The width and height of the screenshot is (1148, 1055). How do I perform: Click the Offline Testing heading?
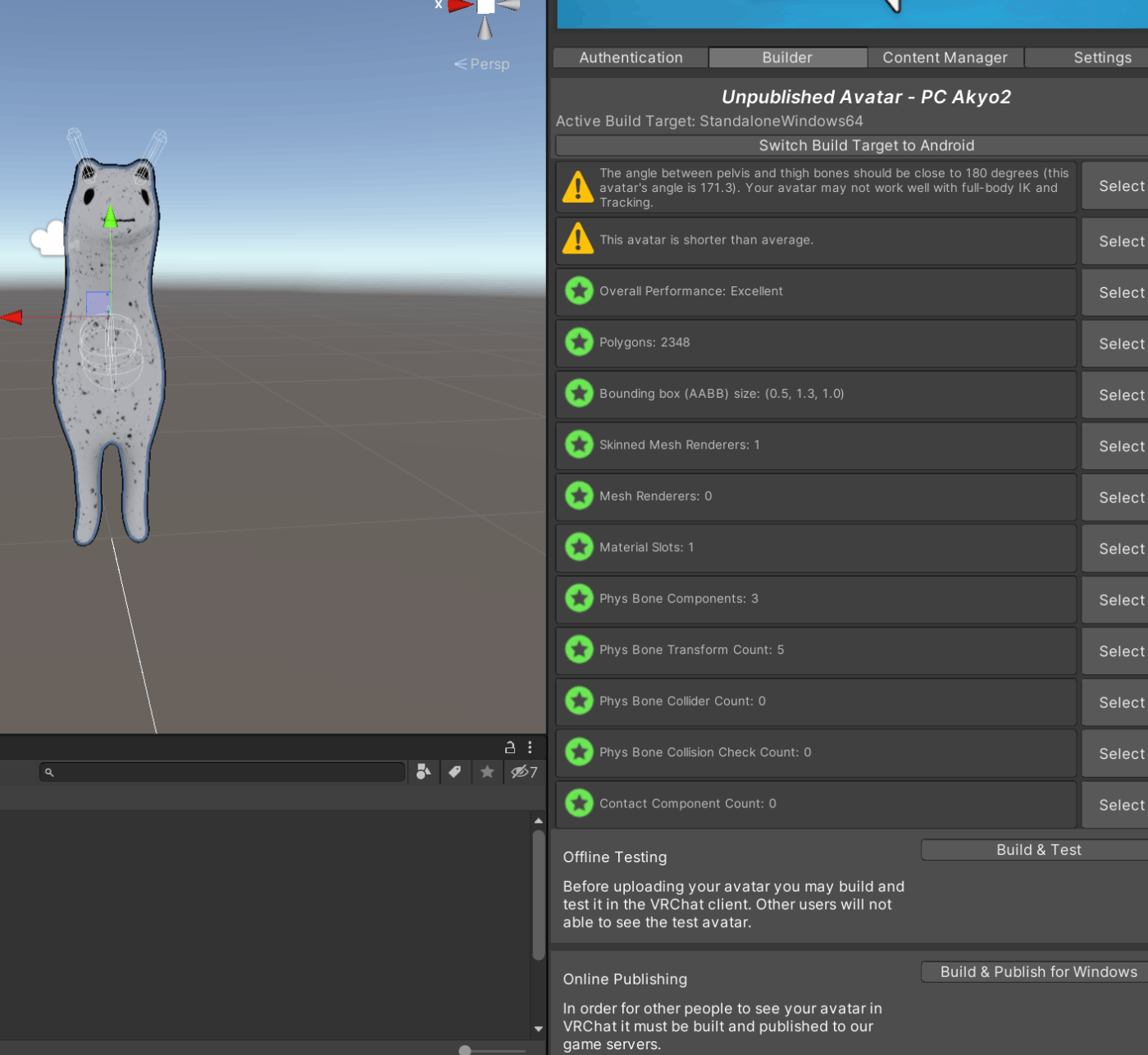(615, 856)
